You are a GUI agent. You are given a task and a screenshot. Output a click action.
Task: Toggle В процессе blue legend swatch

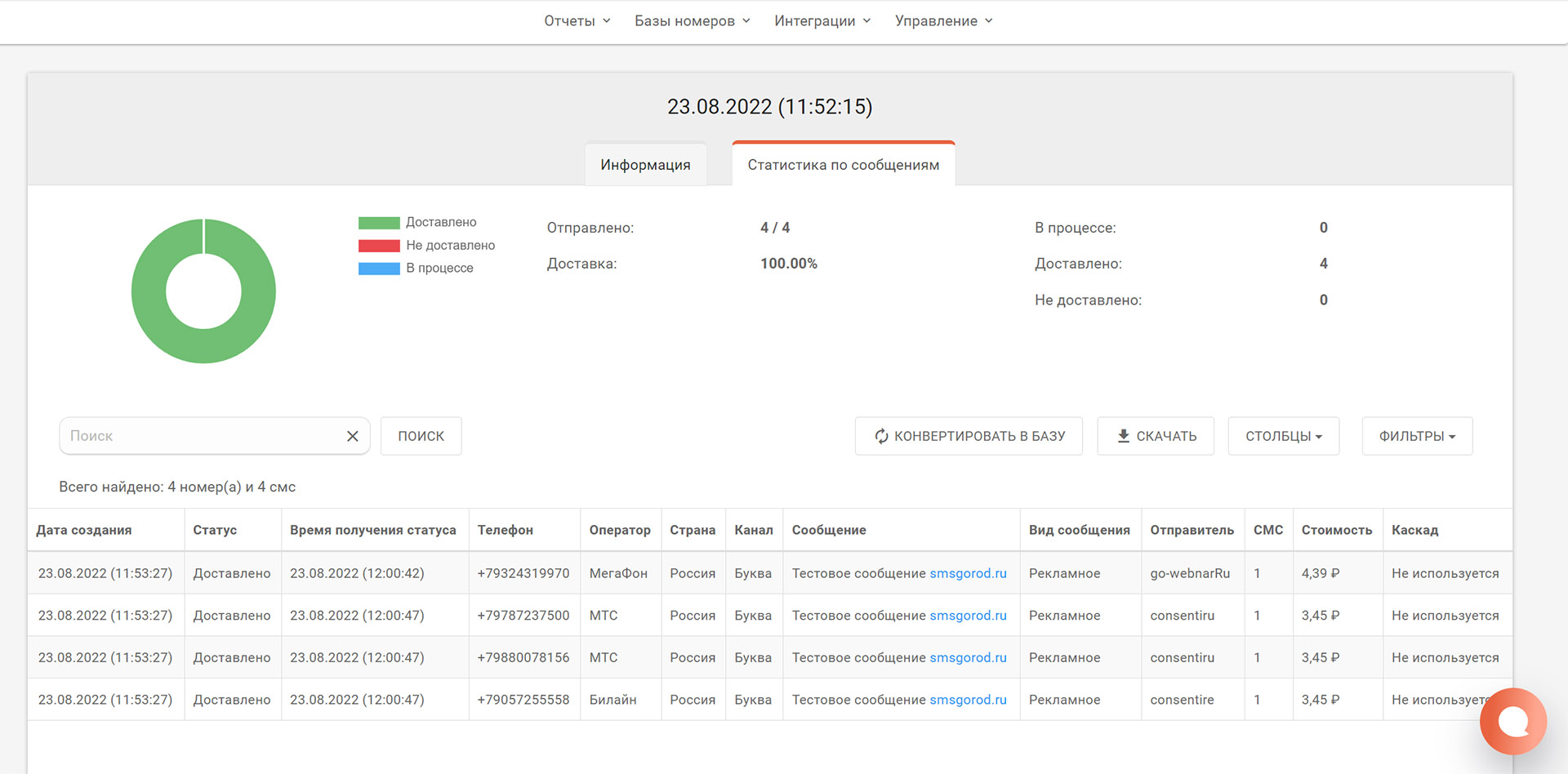click(x=379, y=269)
